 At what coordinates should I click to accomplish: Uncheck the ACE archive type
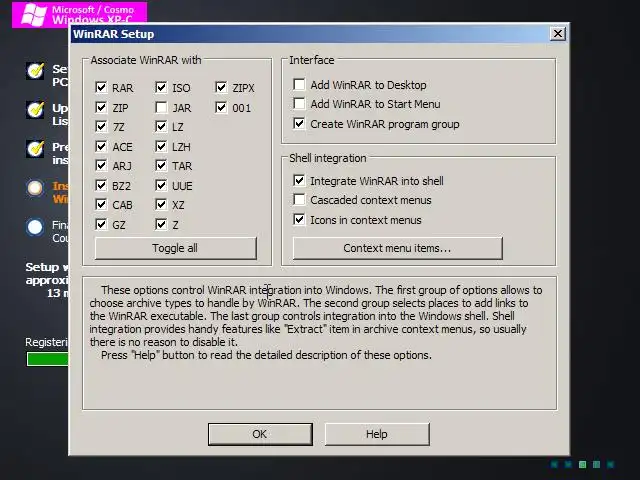click(101, 146)
